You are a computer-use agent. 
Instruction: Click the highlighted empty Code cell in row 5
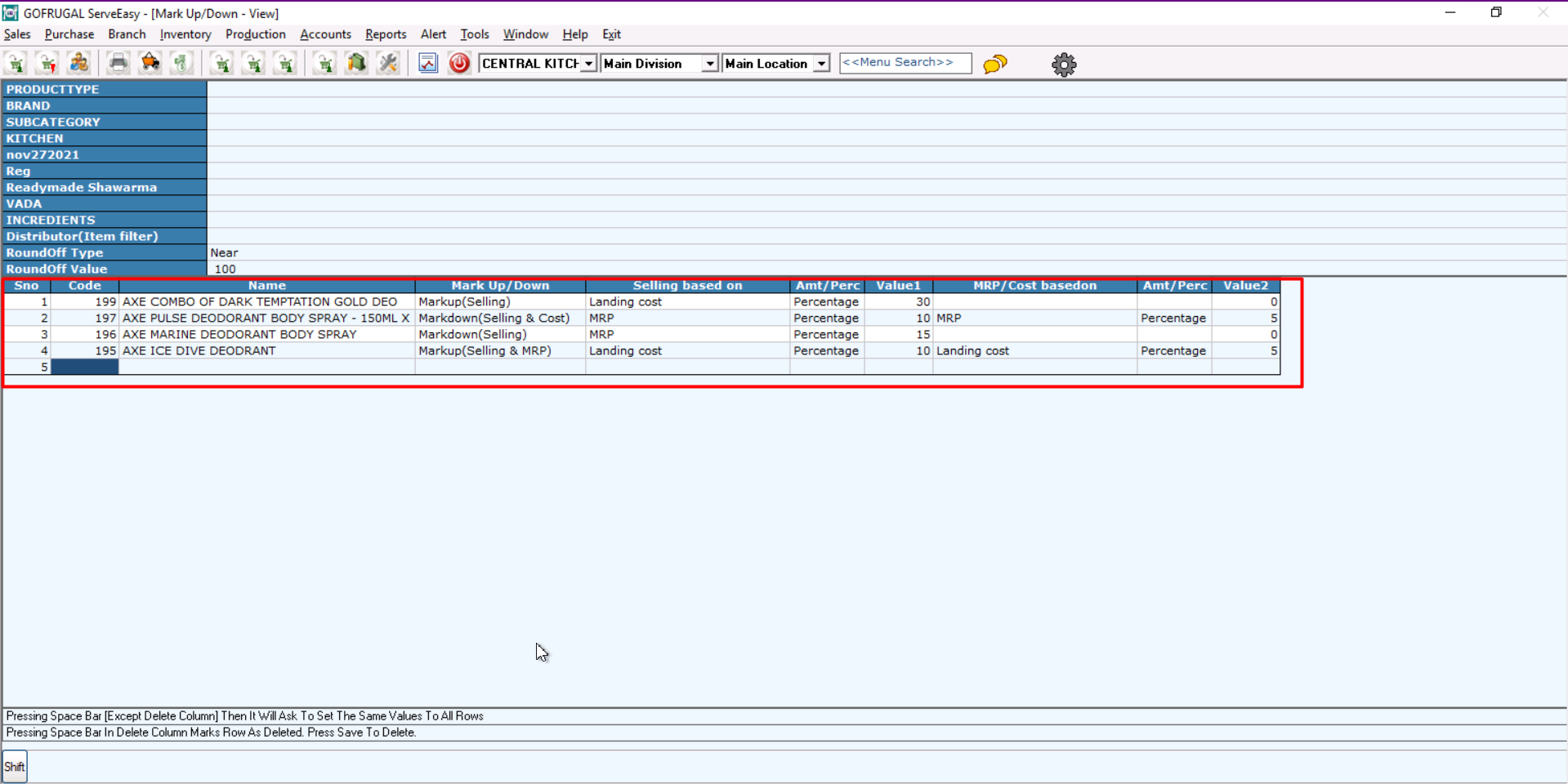click(x=85, y=367)
